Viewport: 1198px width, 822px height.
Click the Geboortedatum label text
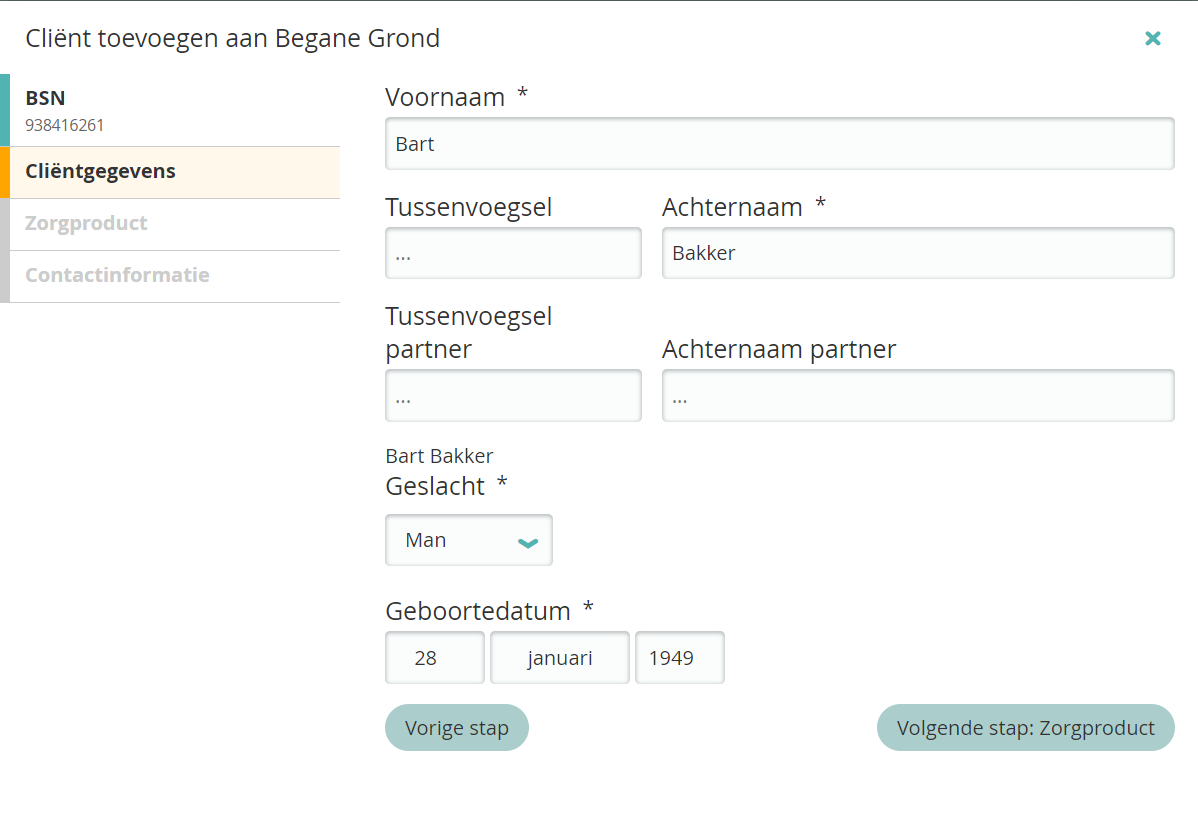478,611
